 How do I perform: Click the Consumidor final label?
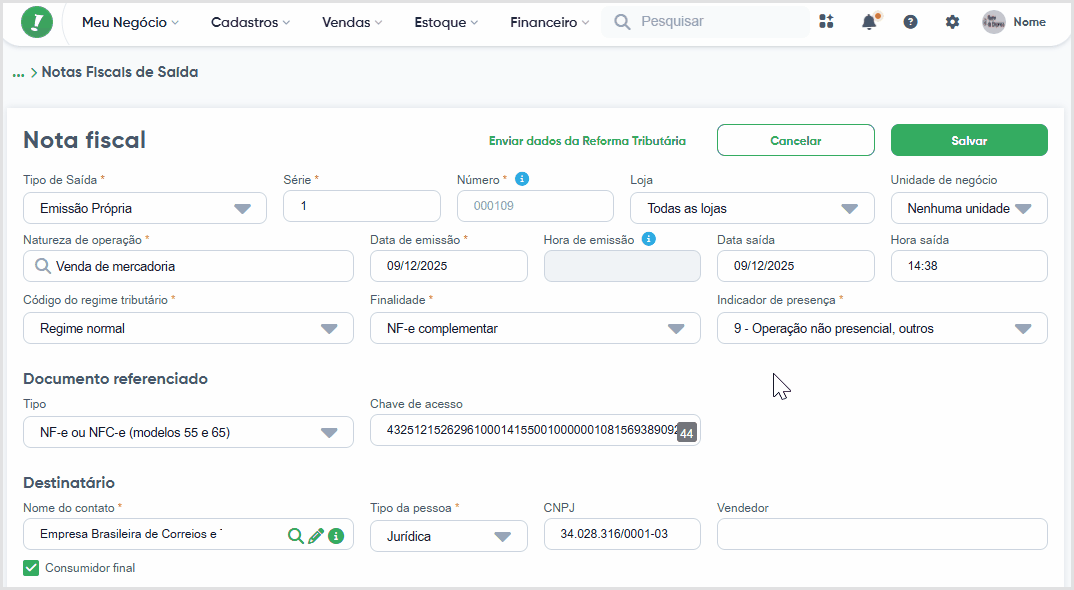[x=90, y=567]
